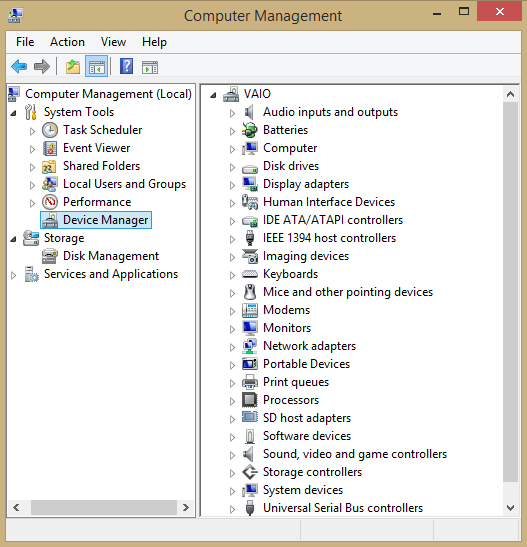This screenshot has height=547, width=527.
Task: Collapse the System Tools tree node
Action: tap(13, 113)
